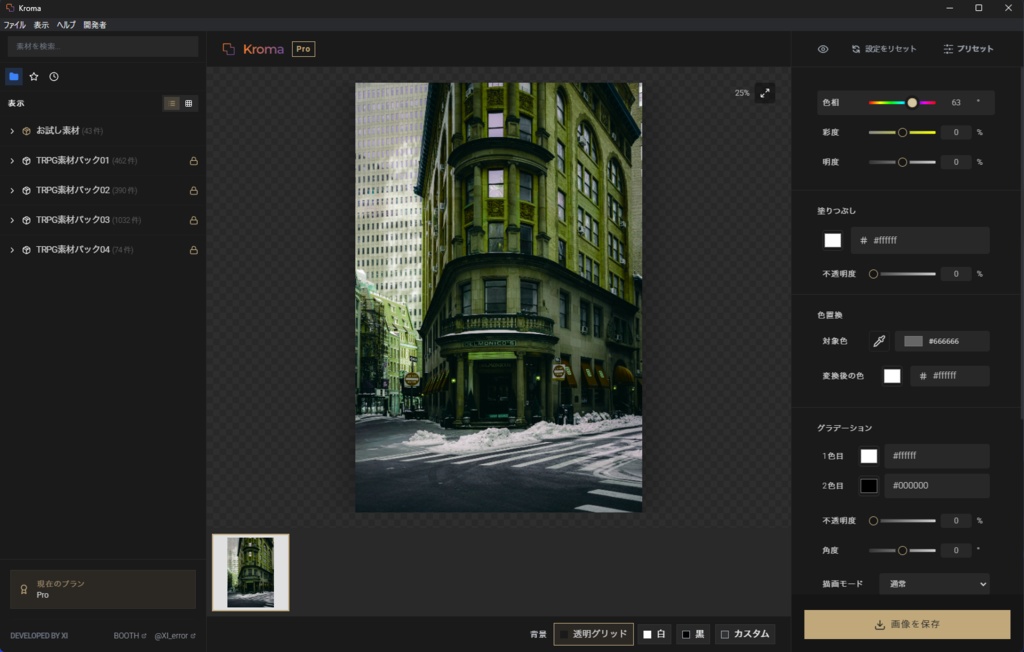
Task: Click the 画像を保存 button
Action: pyautogui.click(x=907, y=624)
